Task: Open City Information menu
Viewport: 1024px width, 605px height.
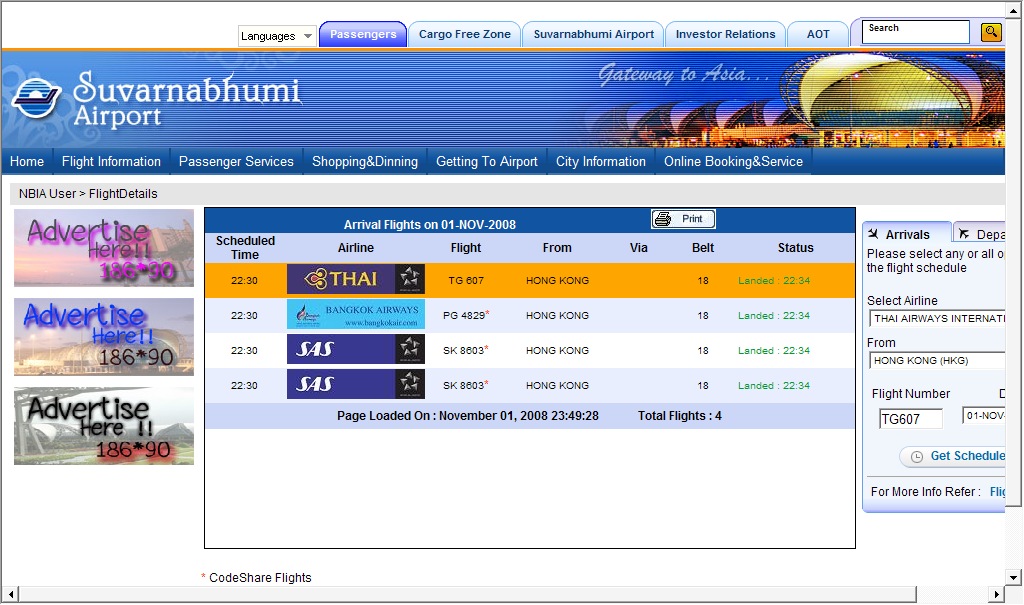Action: tap(601, 161)
